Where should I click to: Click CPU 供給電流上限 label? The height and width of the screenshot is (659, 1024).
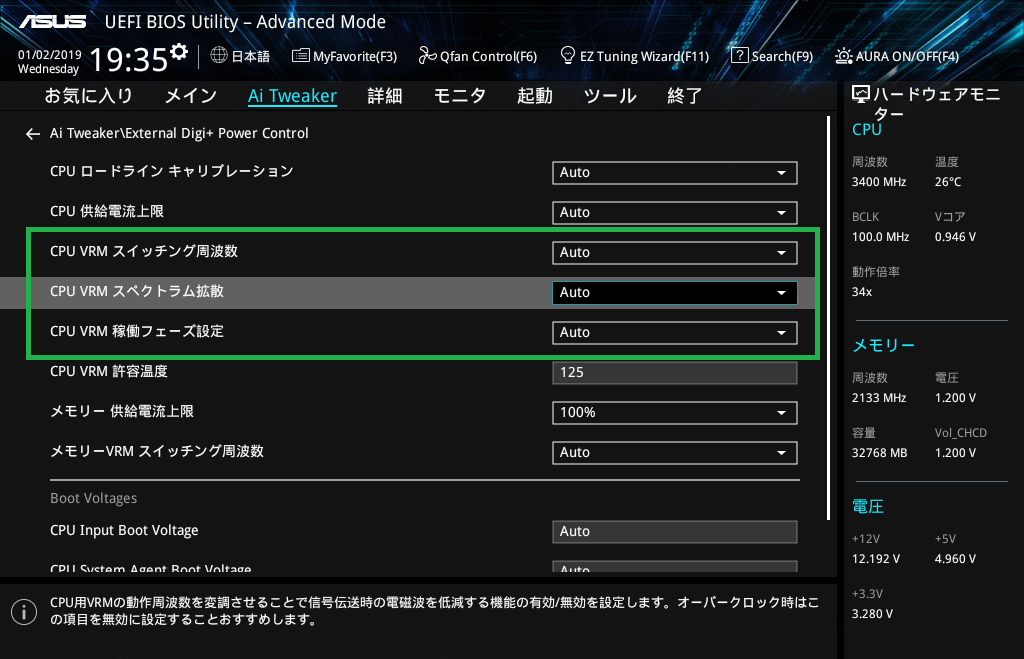coord(107,211)
